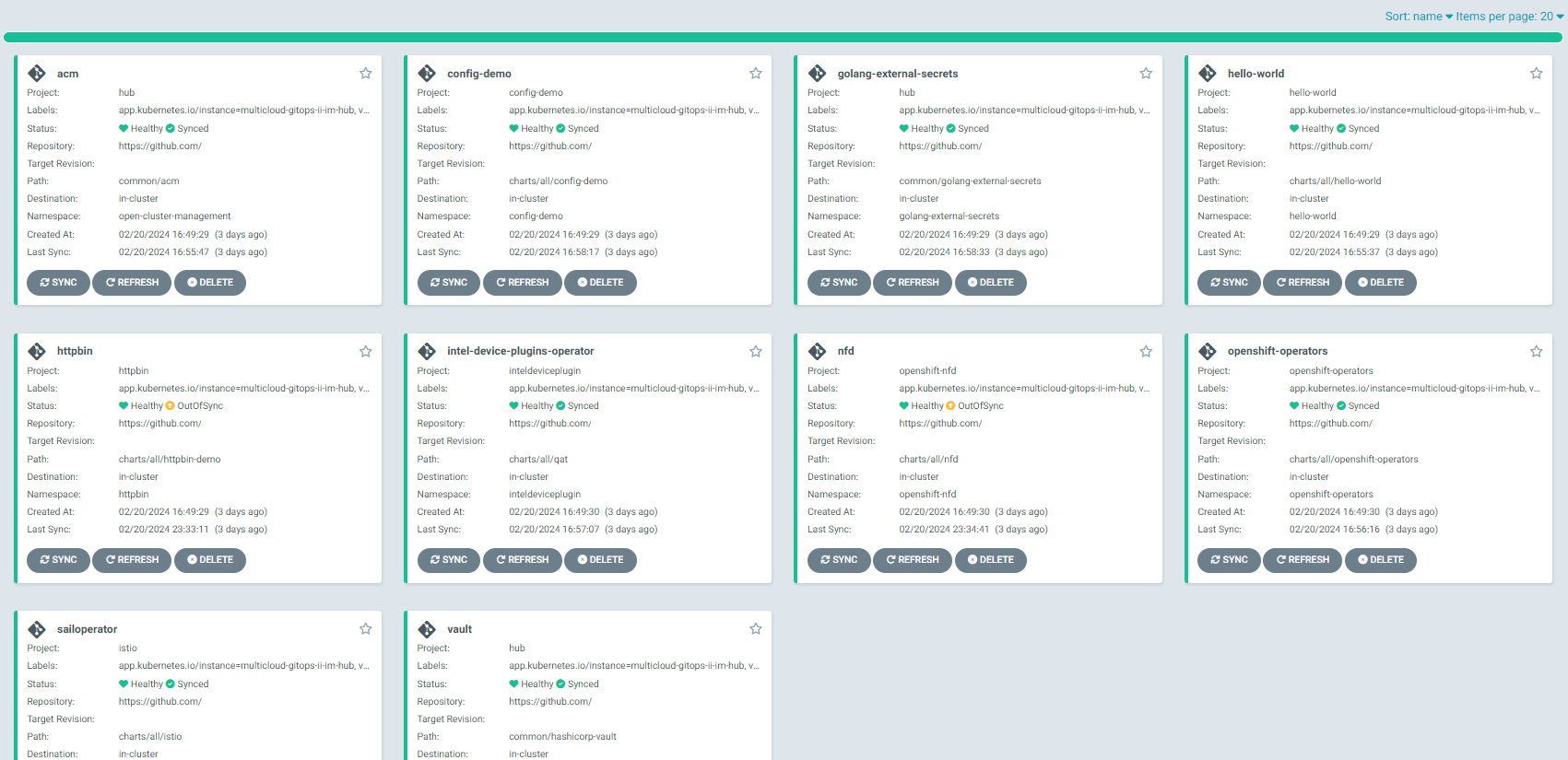Click path common/hashicorp-vault on vault card
Viewport: 1568px width, 760px height.
click(x=562, y=737)
